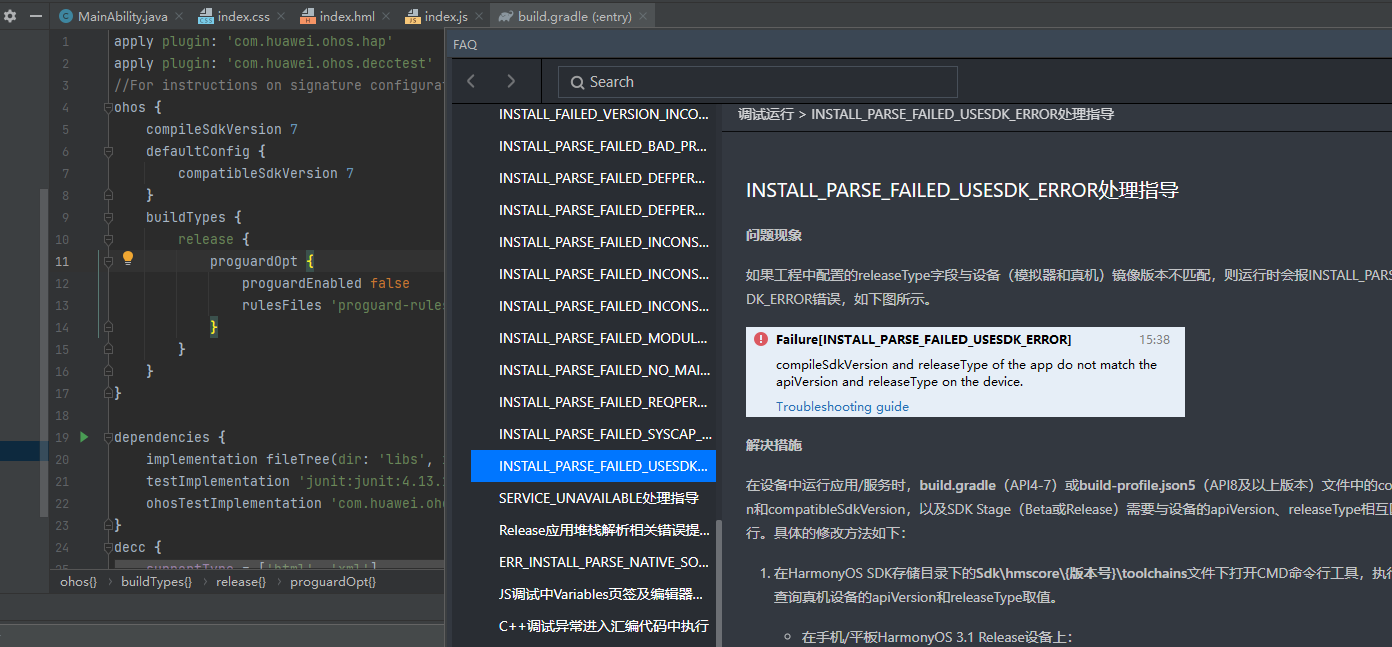Close the index.hml tab
The image size is (1392, 647).
click(x=384, y=17)
